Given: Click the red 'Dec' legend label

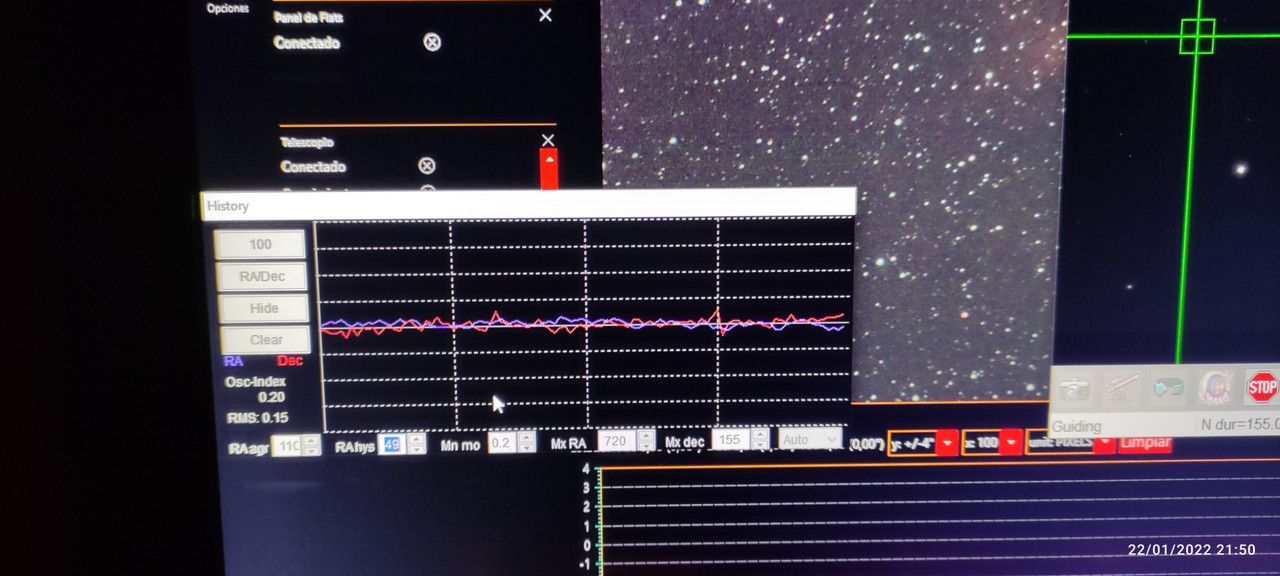Looking at the screenshot, I should click(x=290, y=361).
